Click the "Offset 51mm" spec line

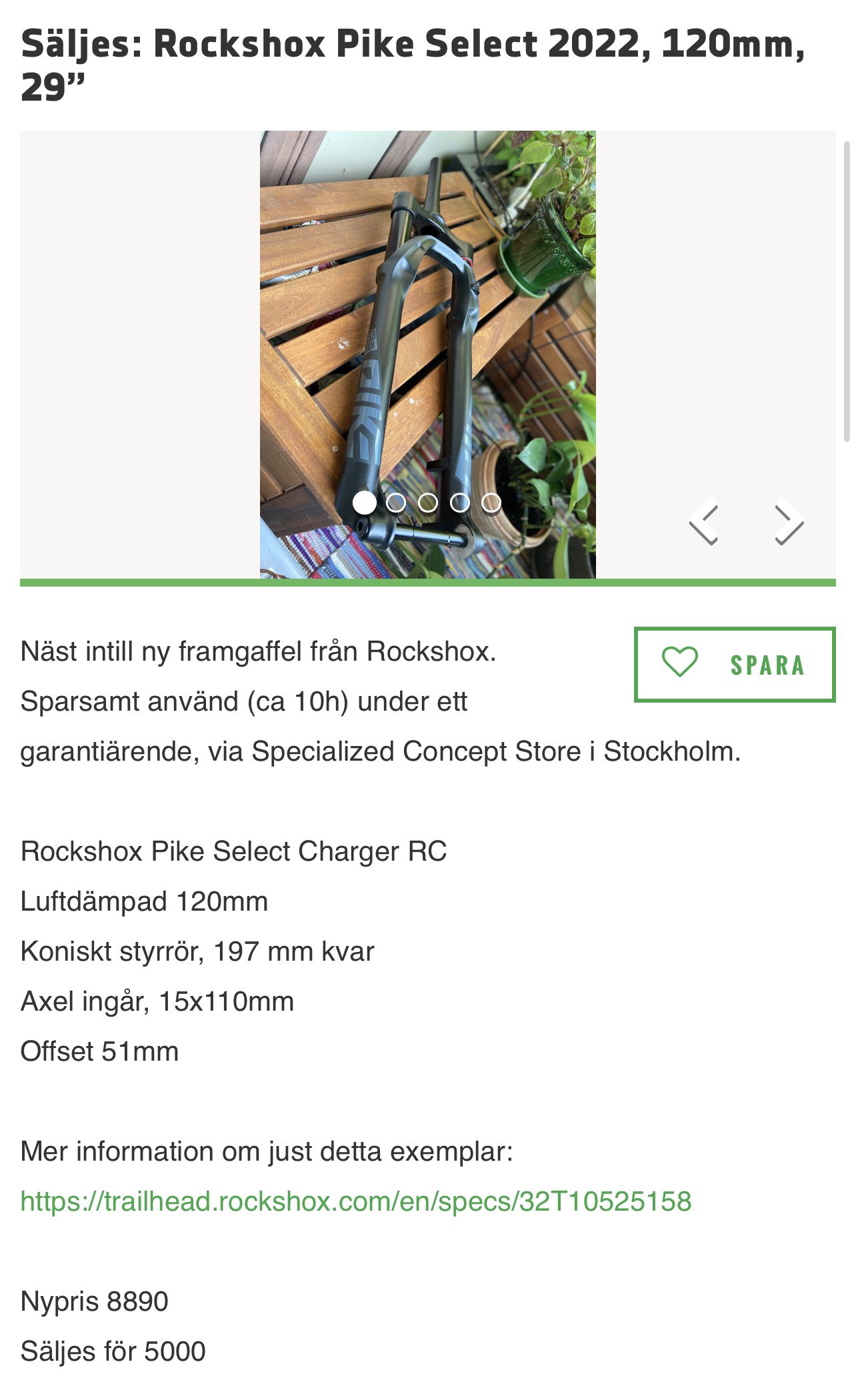[100, 1051]
